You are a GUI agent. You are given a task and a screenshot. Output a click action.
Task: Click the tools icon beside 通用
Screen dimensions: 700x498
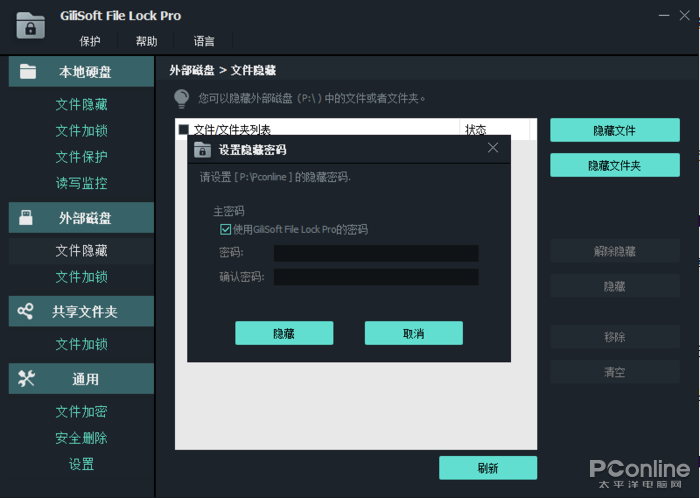[26, 379]
